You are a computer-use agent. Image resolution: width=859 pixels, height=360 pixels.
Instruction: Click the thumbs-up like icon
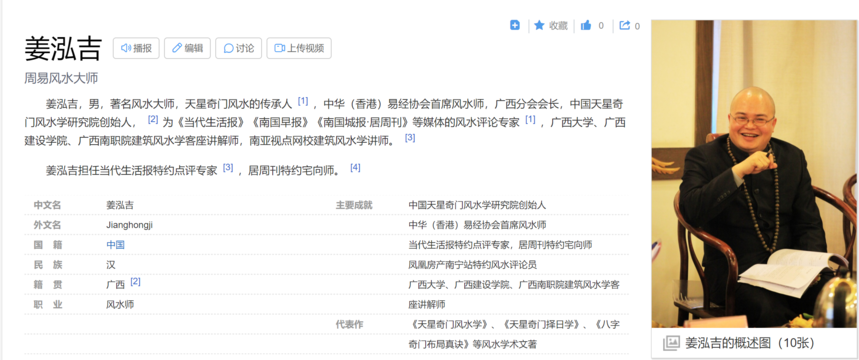click(586, 25)
